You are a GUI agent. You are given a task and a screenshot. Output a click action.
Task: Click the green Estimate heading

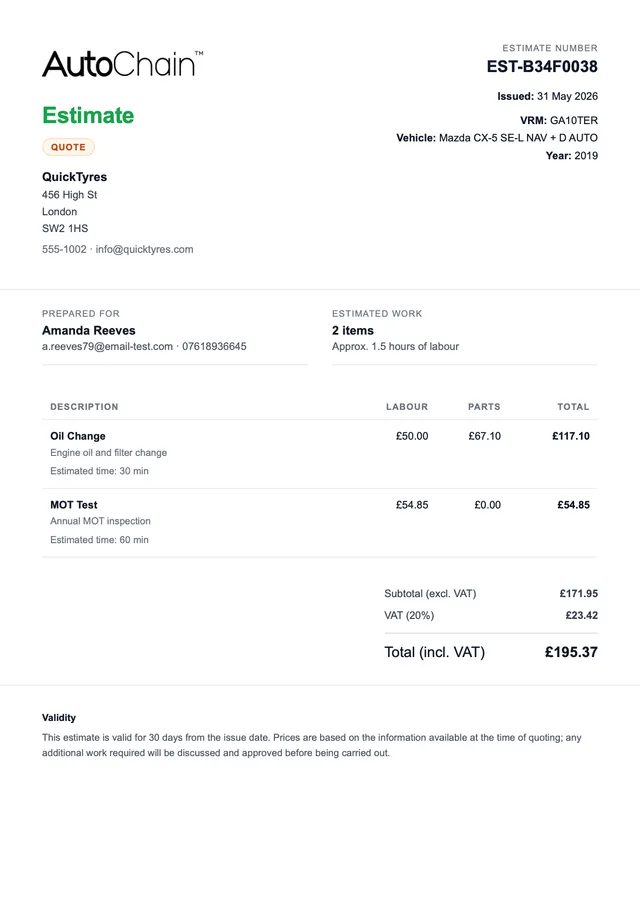(88, 115)
